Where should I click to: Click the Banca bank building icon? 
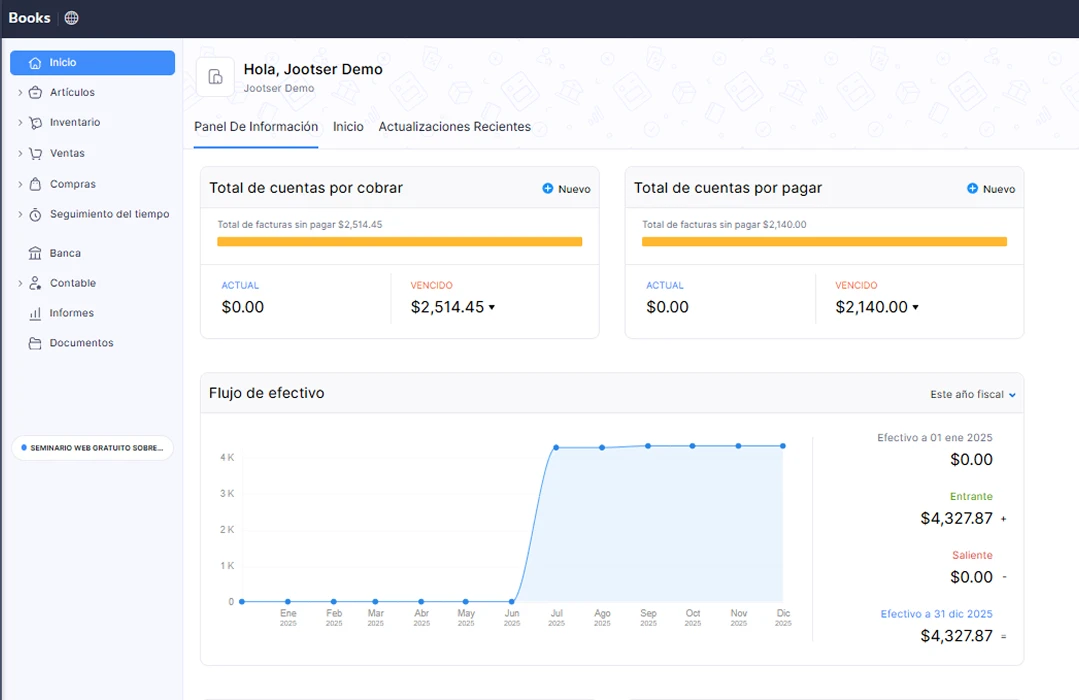point(36,254)
